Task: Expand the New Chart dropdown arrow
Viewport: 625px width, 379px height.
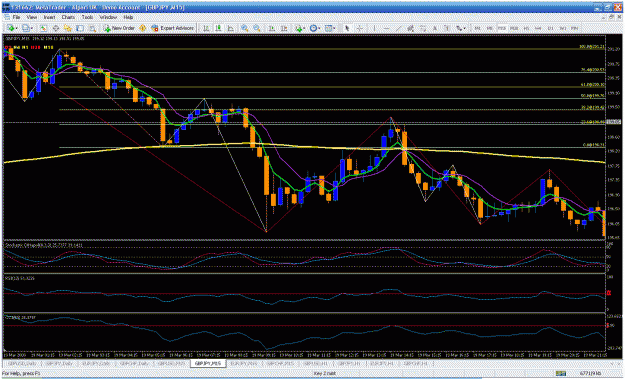Action: point(17,28)
